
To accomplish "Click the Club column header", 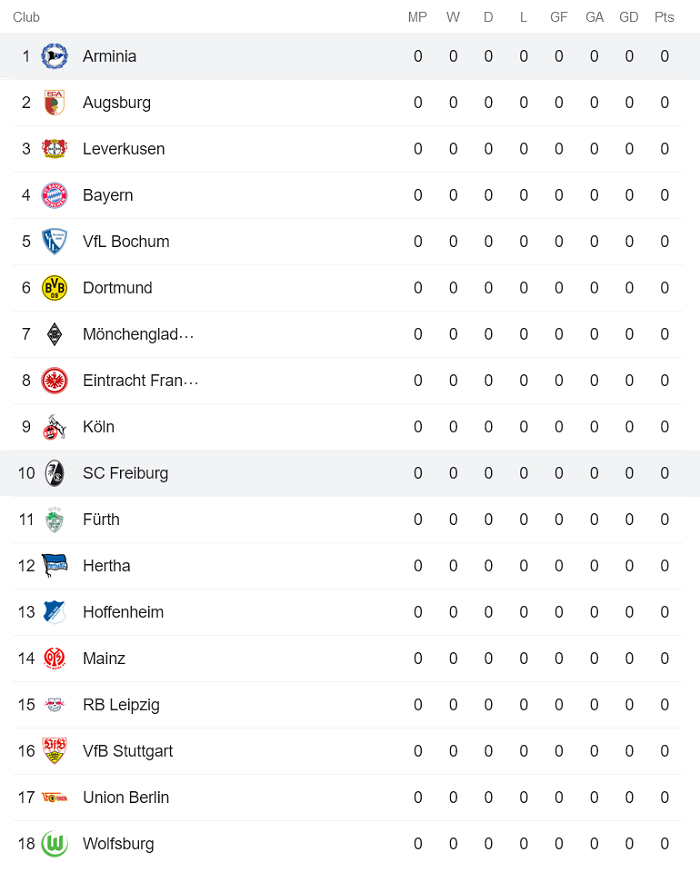I will pyautogui.click(x=25, y=17).
